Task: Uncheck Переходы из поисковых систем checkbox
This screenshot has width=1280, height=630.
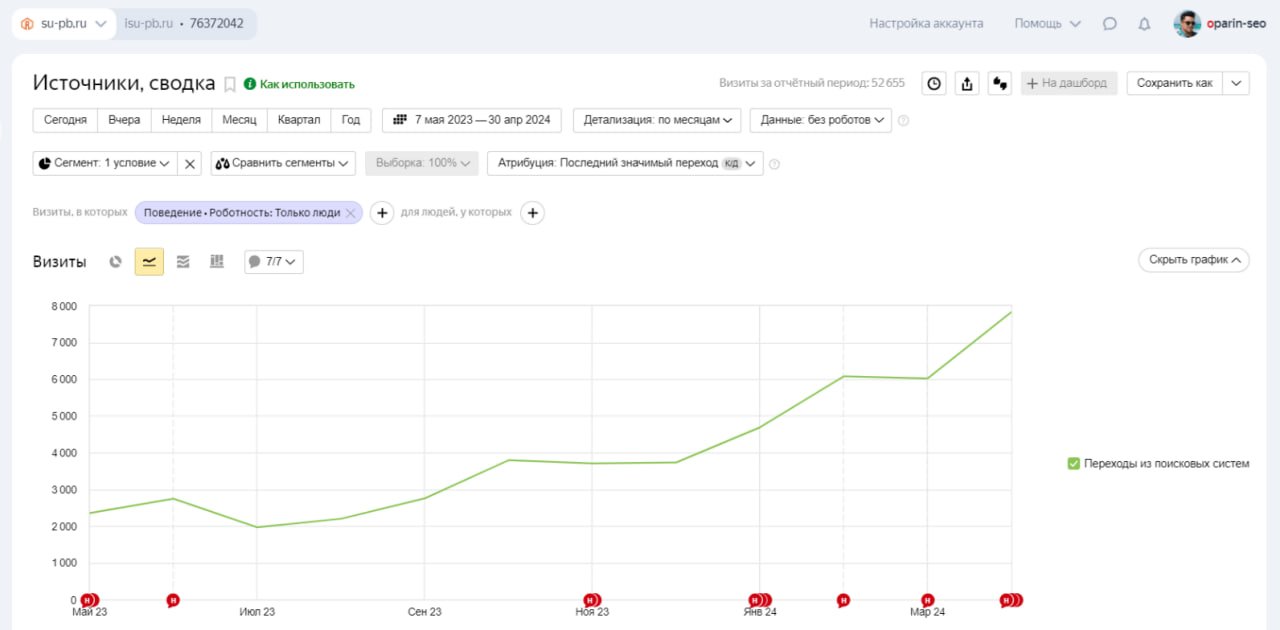Action: coord(1074,464)
